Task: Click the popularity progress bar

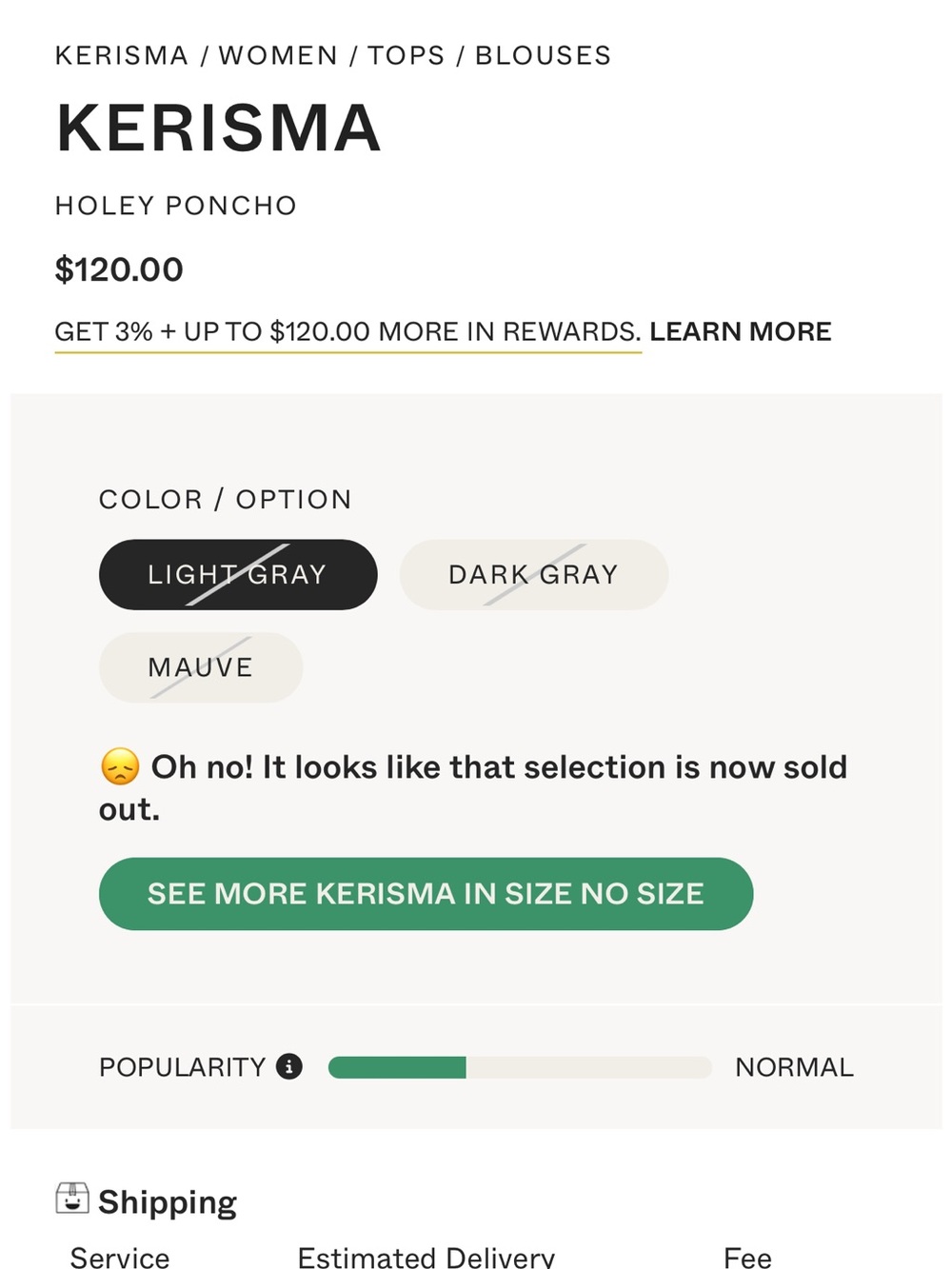Action: (520, 1067)
